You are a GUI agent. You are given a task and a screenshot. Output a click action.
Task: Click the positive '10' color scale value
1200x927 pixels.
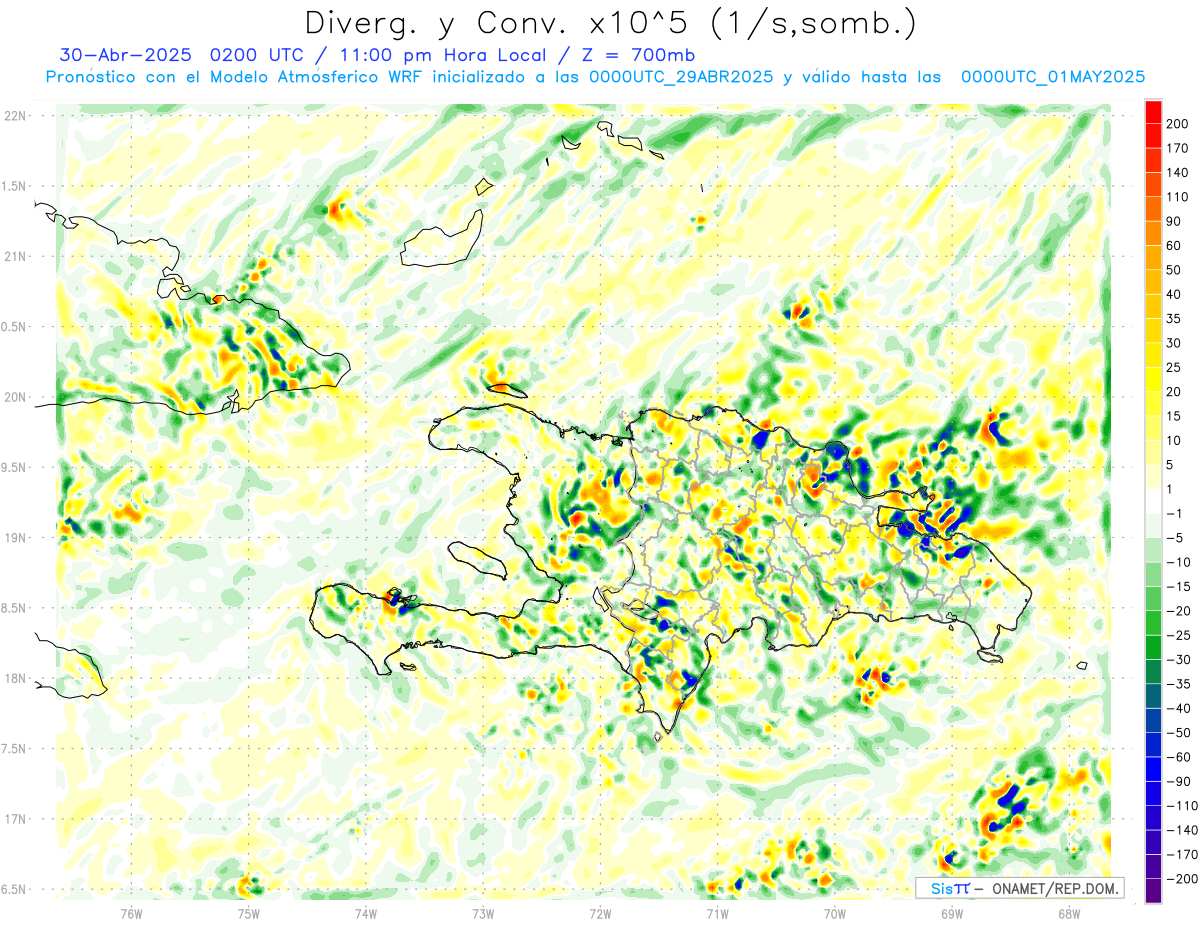[x=1175, y=441]
